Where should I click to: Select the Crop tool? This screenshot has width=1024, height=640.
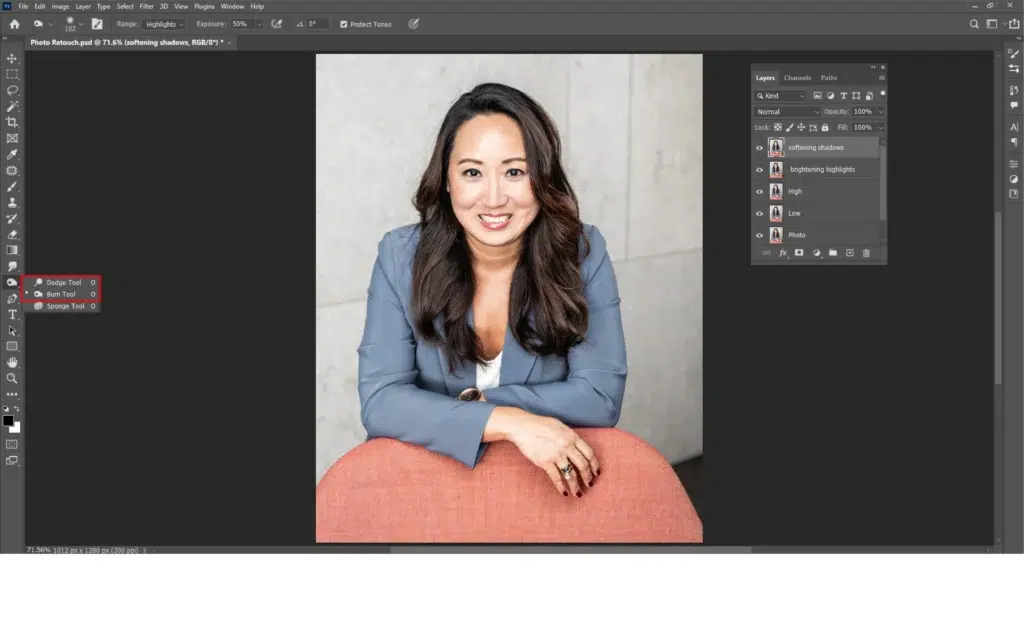[12, 122]
